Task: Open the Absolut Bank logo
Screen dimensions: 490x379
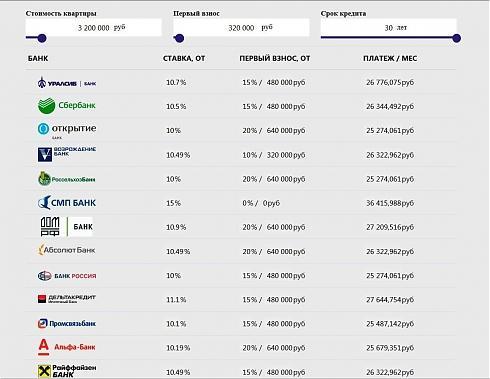Action: tap(67, 250)
